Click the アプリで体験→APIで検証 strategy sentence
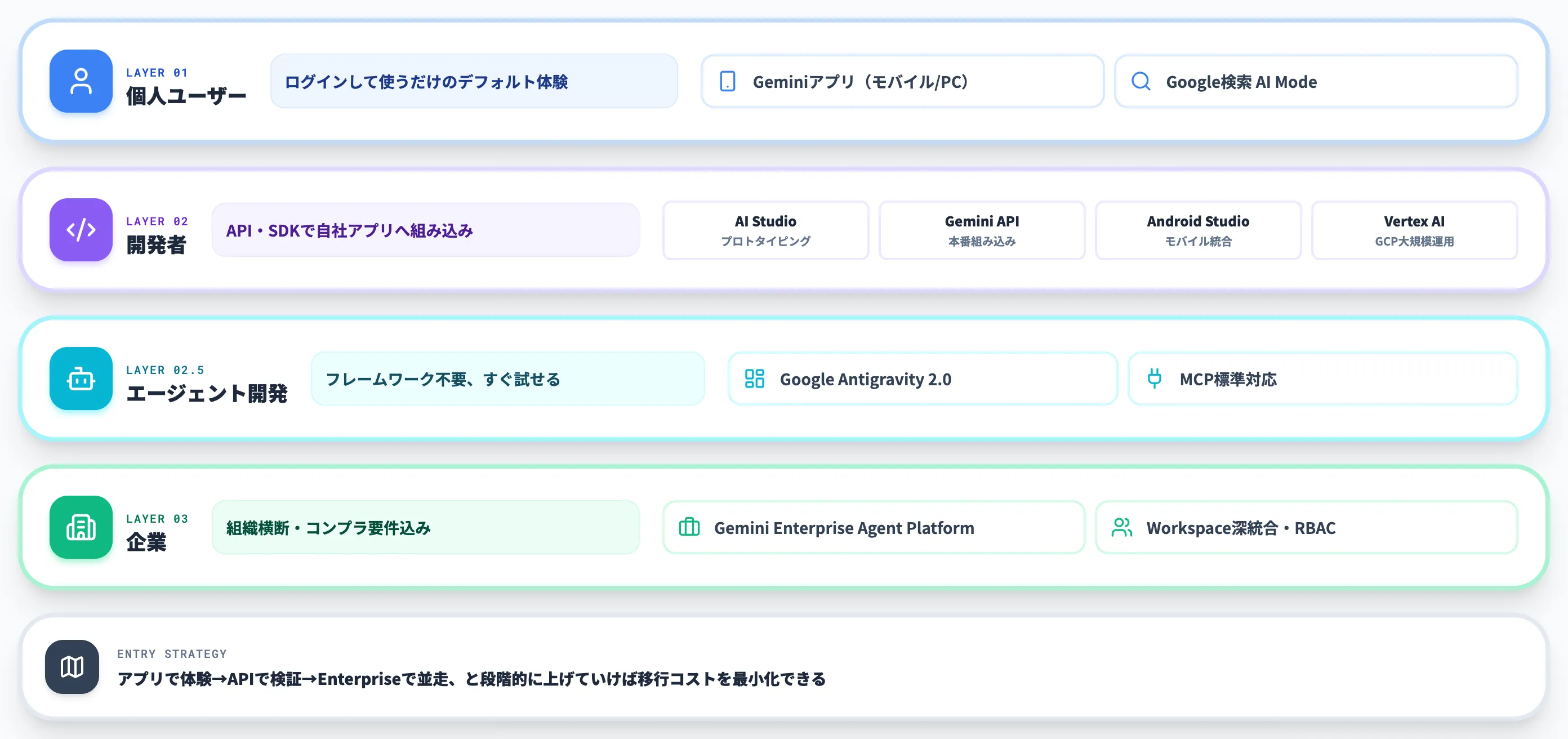The width and height of the screenshot is (1568, 739). pos(471,679)
